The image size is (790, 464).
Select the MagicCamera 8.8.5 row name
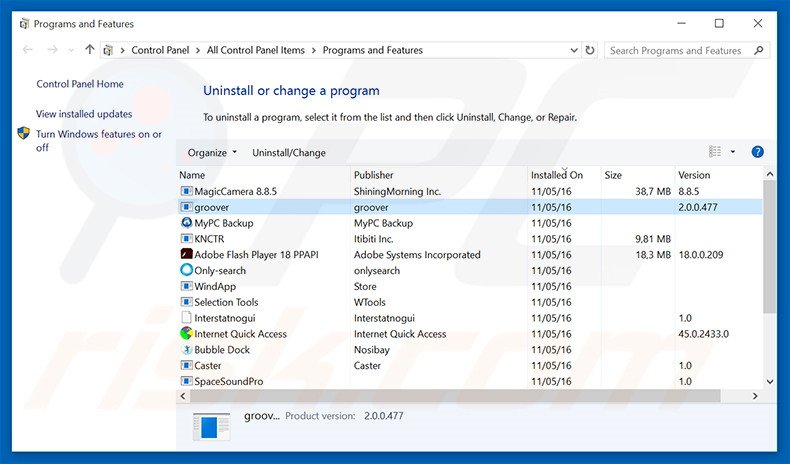point(235,191)
